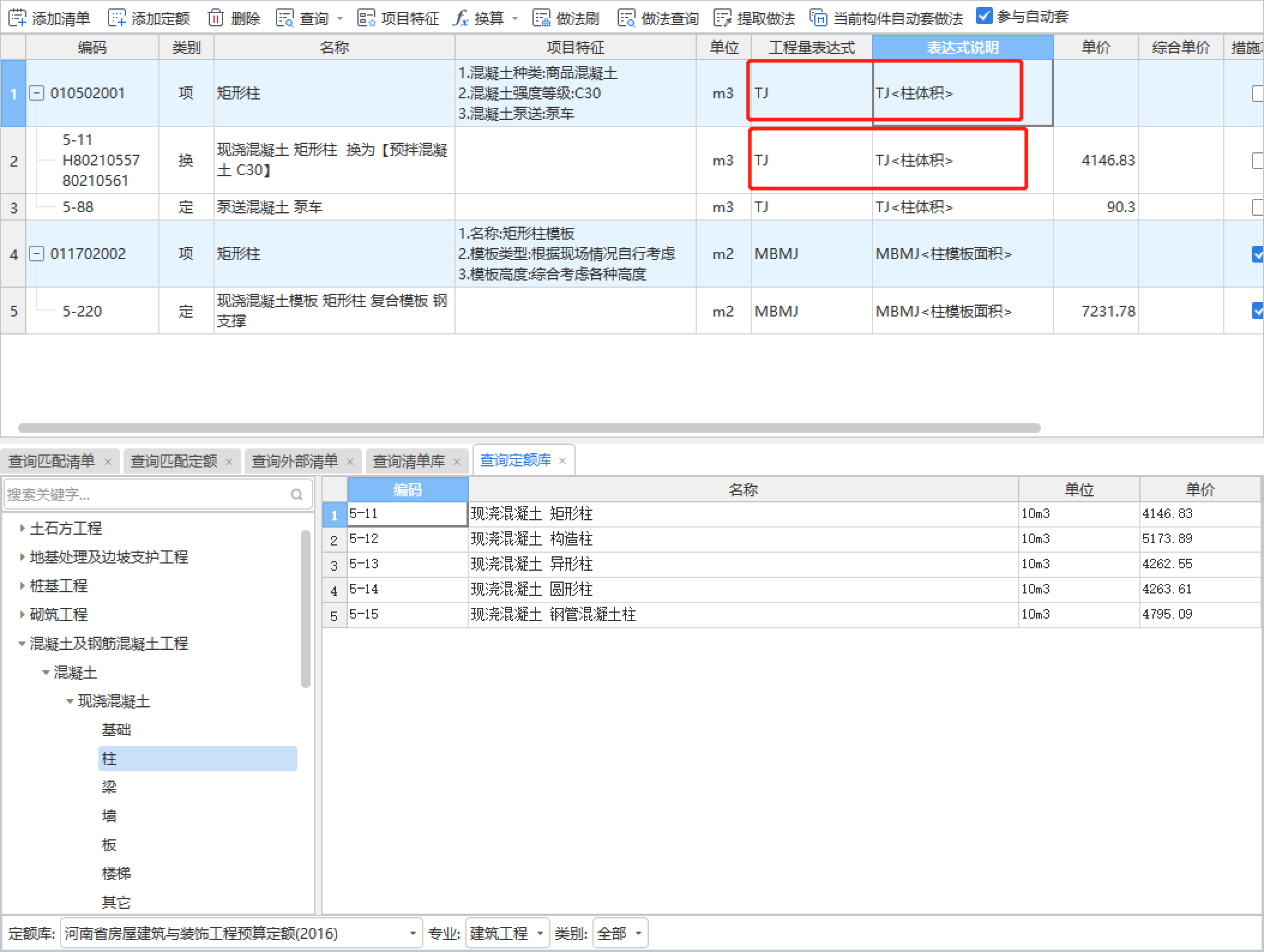Check 措施 box for row 5-88
The height and width of the screenshot is (952, 1264).
1258,207
